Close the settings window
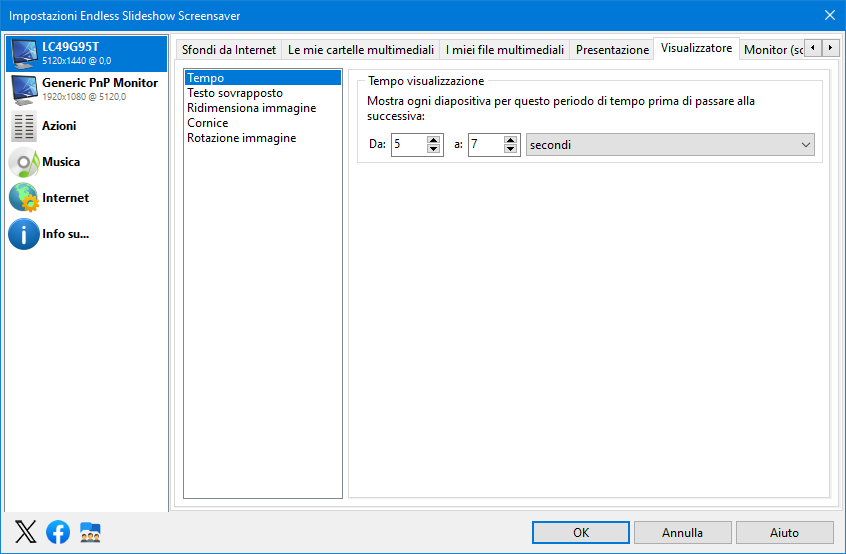 830,15
